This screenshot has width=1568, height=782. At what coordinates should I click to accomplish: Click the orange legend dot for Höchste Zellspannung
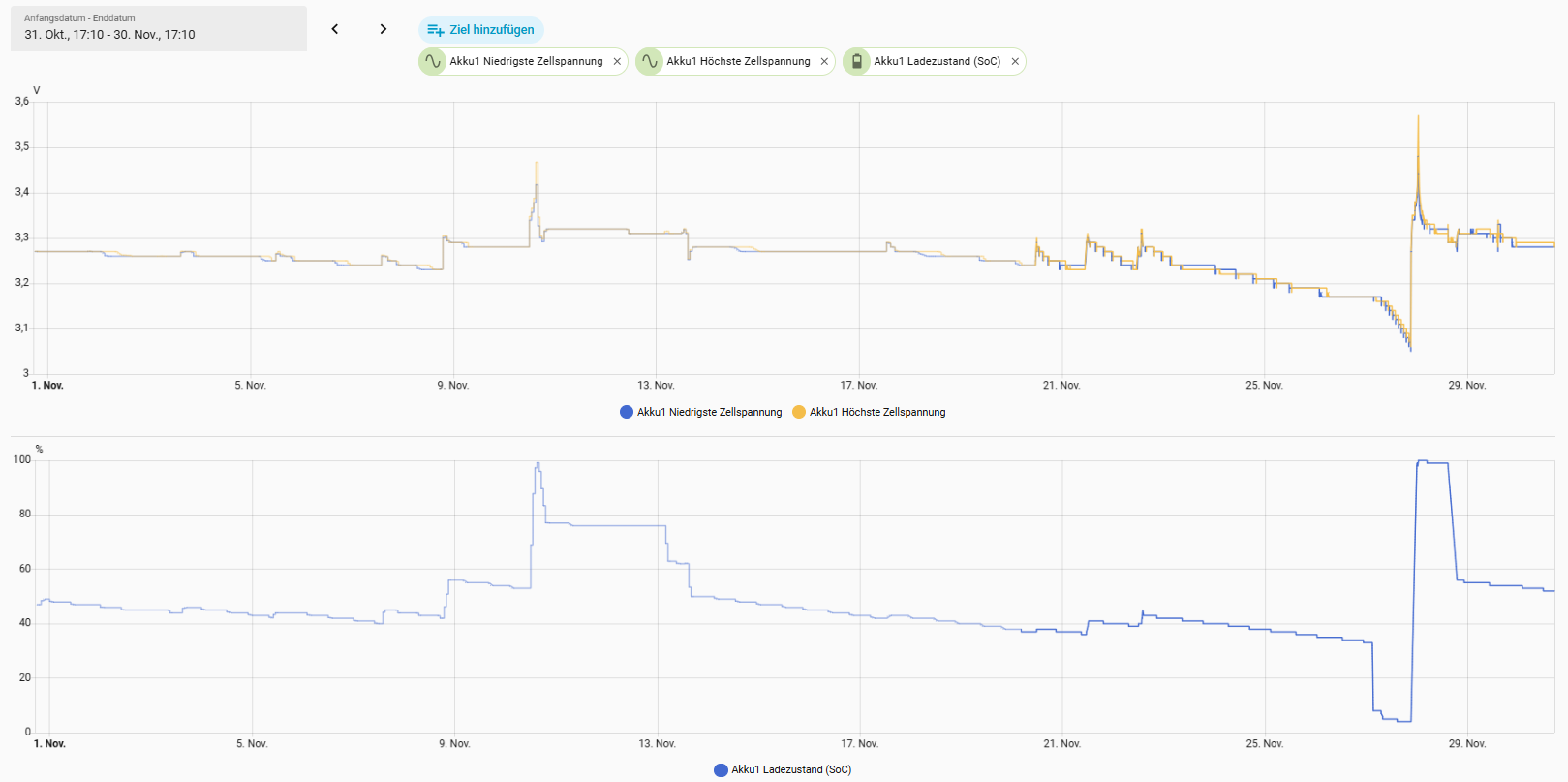(x=799, y=412)
